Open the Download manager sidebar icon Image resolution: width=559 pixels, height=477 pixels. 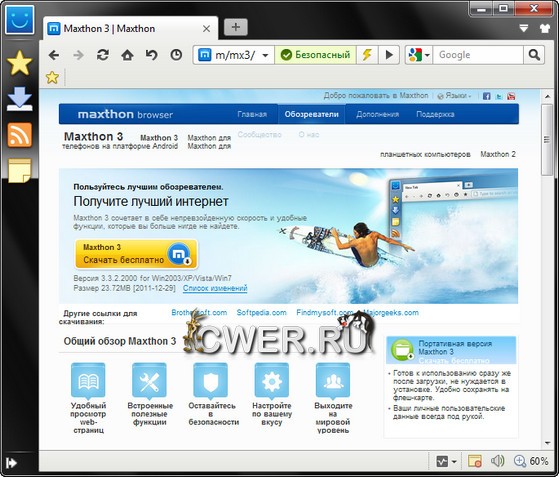pos(20,98)
